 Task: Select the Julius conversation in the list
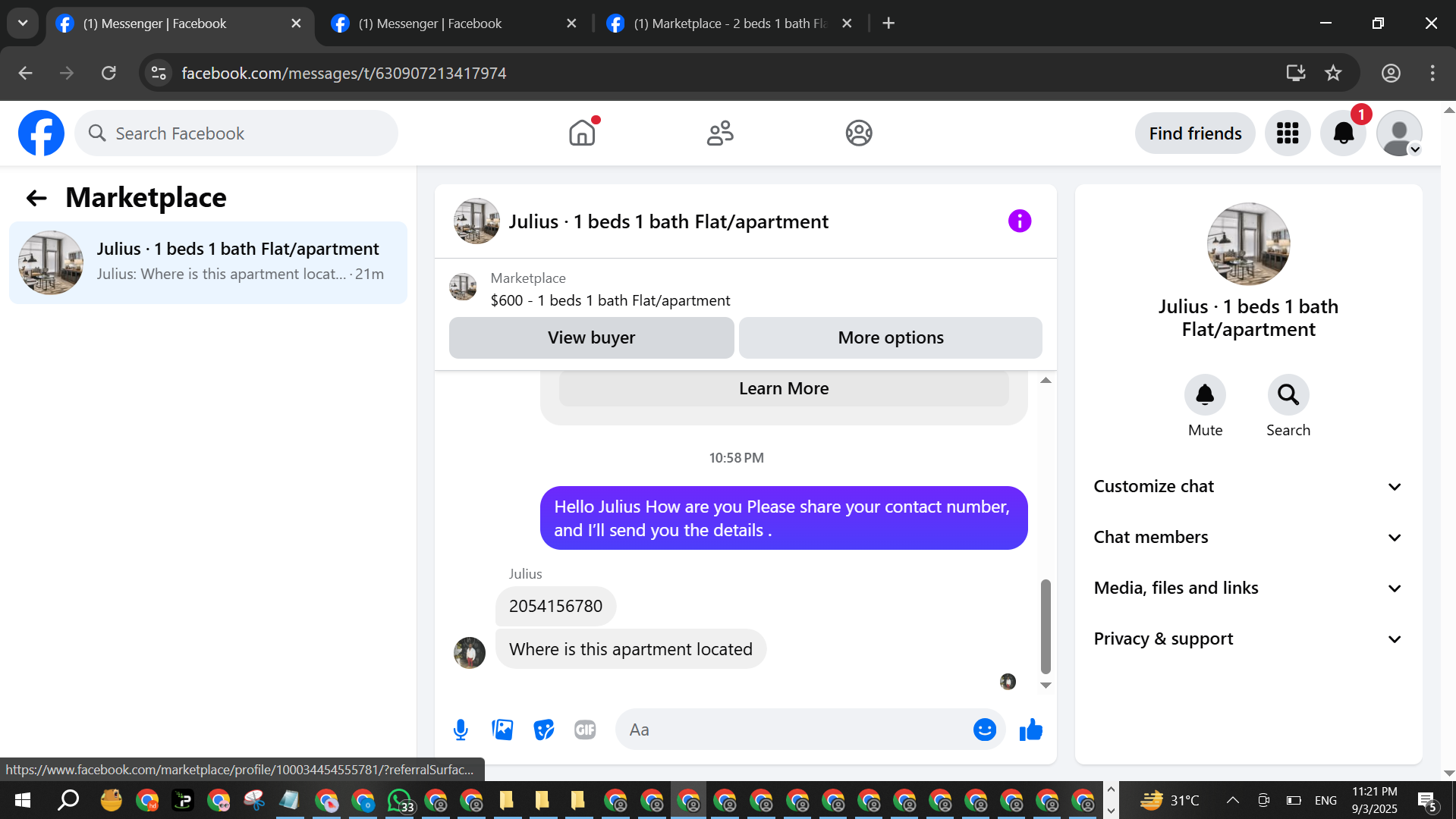[208, 262]
